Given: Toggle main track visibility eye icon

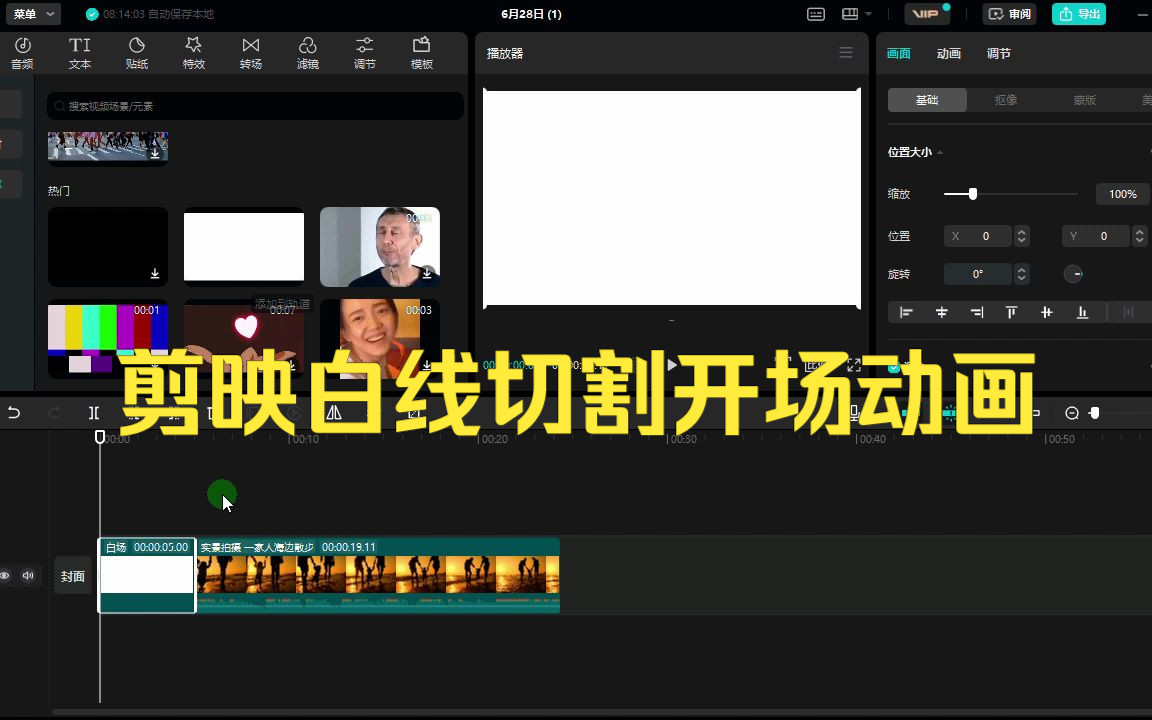Looking at the screenshot, I should [x=5, y=575].
